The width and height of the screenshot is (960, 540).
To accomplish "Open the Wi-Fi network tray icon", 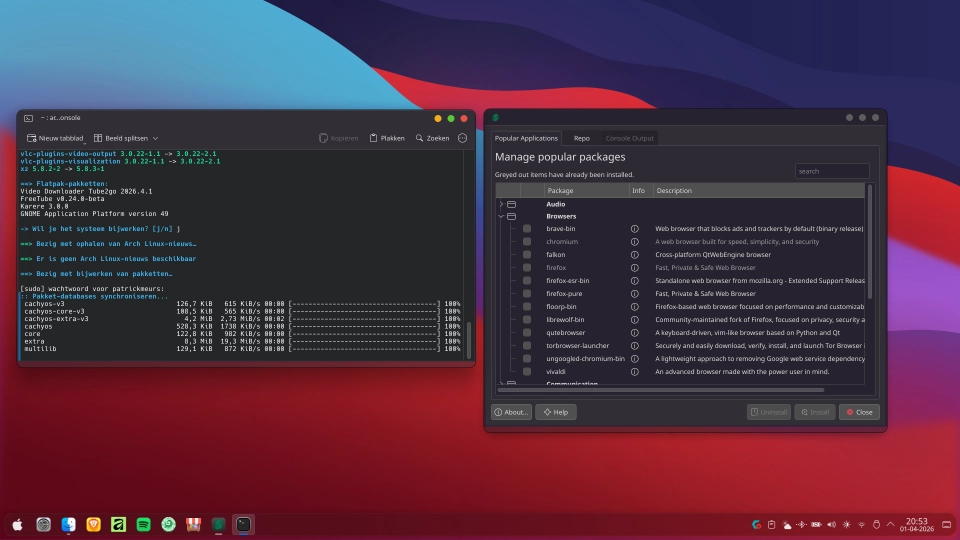I will pyautogui.click(x=861, y=525).
